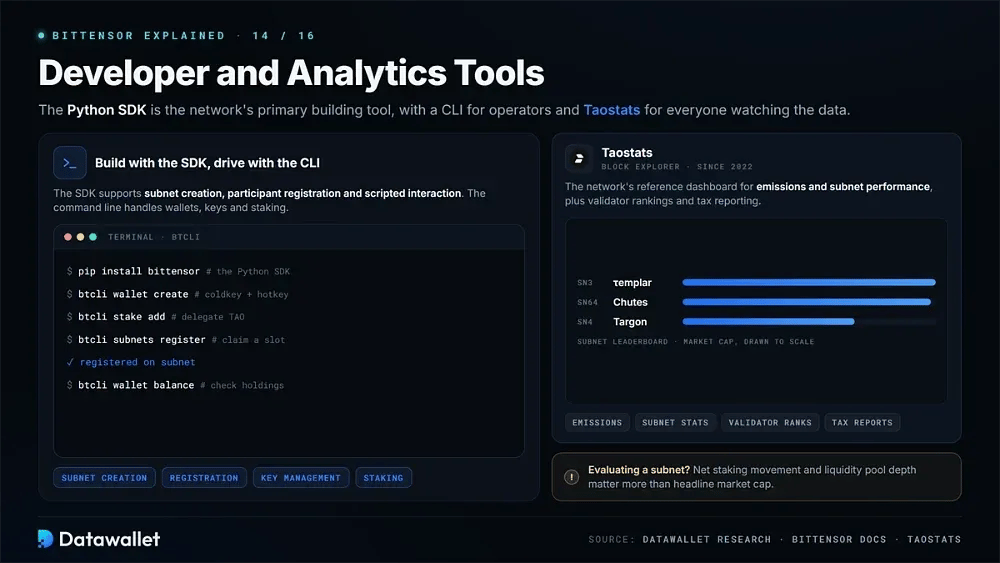Select the Staking tag
This screenshot has height=563, width=1000.
point(383,478)
